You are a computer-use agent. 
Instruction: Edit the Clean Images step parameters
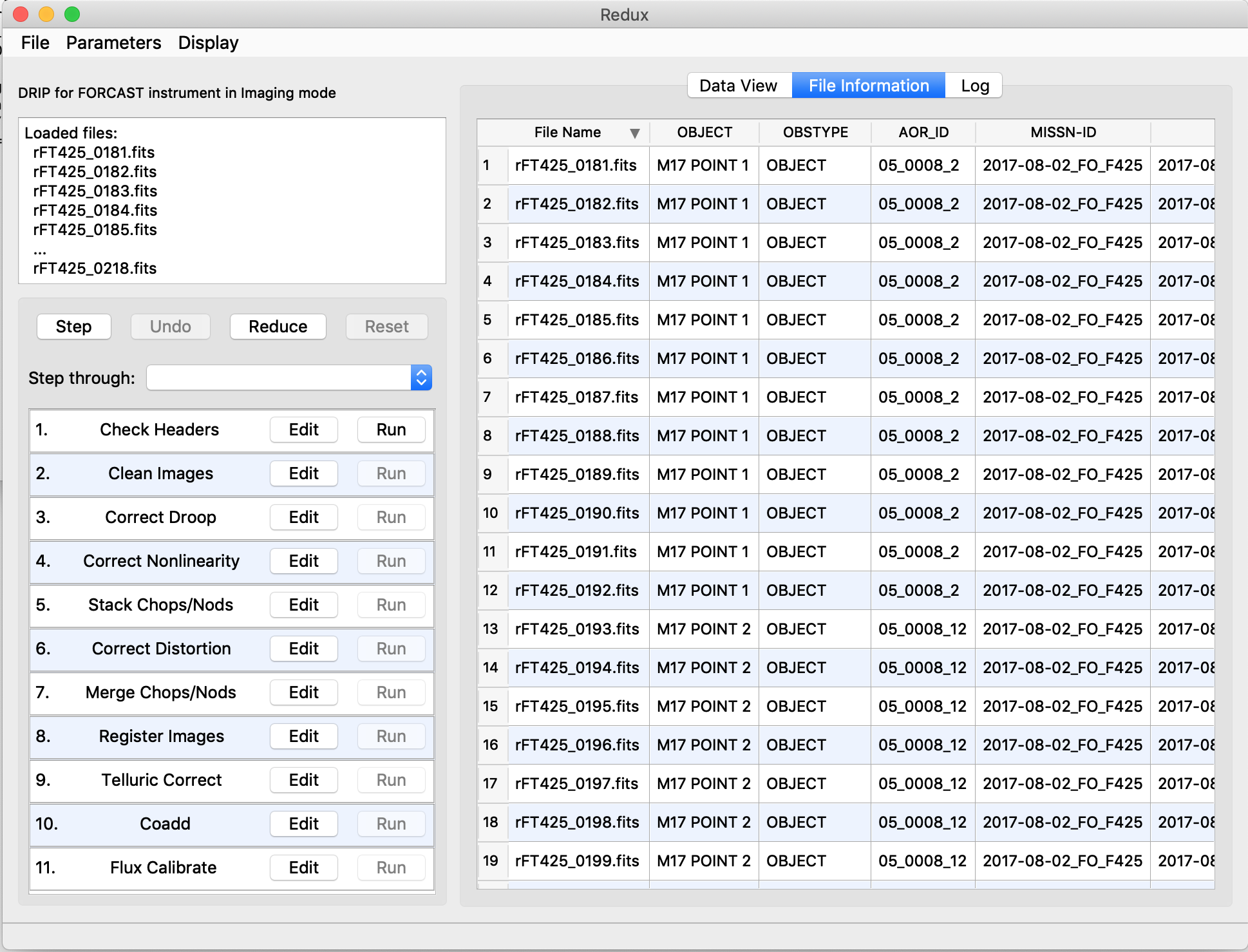[x=303, y=473]
